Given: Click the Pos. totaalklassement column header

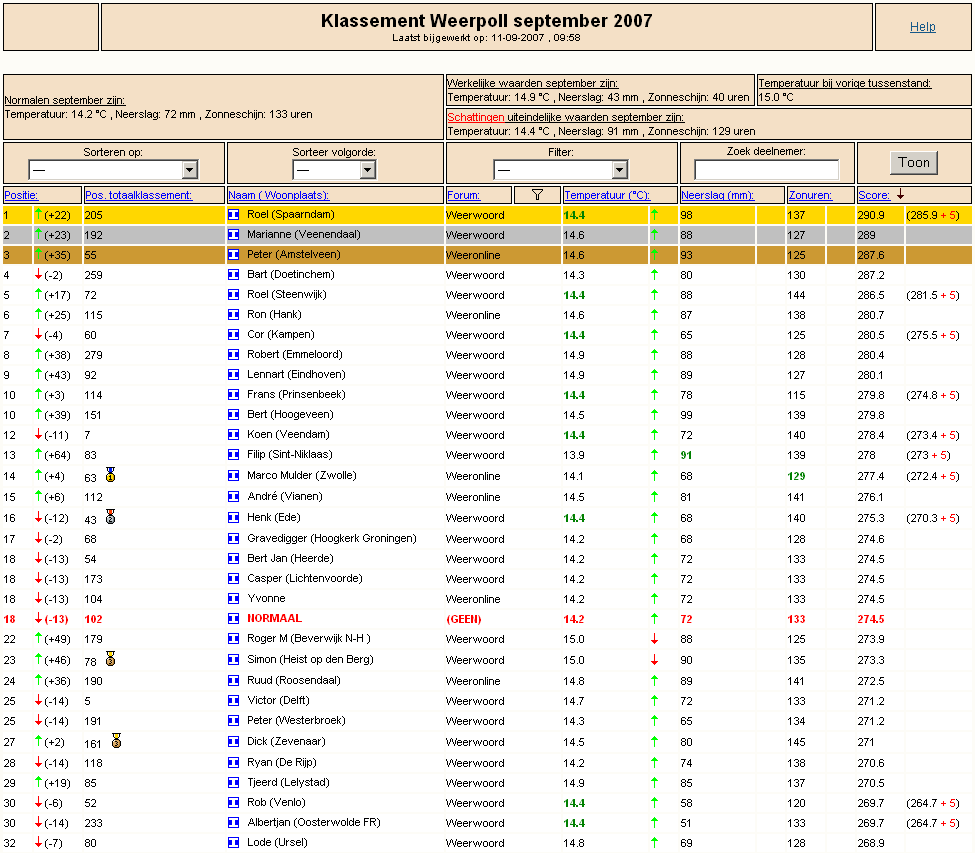Looking at the screenshot, I should [138, 195].
